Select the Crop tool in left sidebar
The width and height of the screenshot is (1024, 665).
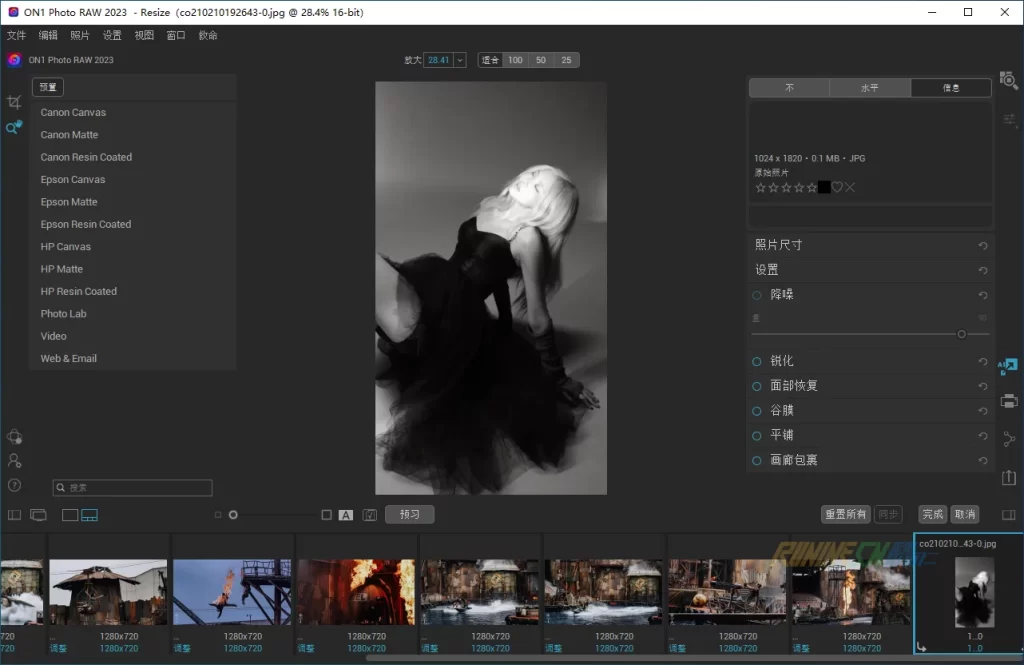(x=14, y=102)
